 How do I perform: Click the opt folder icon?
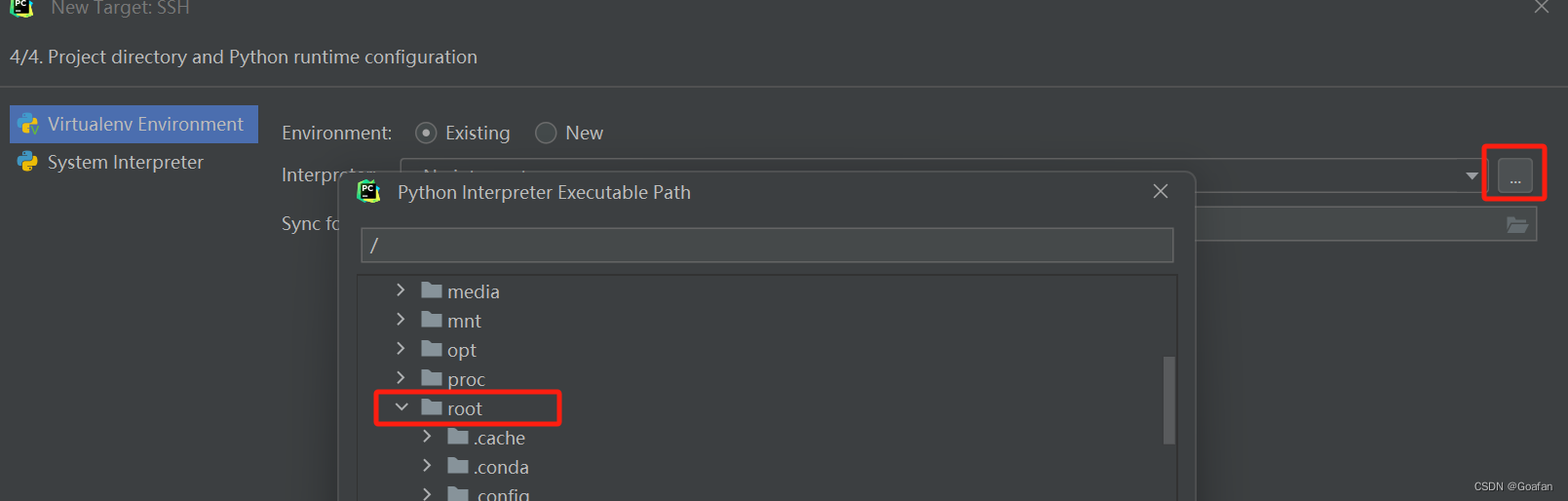(432, 349)
